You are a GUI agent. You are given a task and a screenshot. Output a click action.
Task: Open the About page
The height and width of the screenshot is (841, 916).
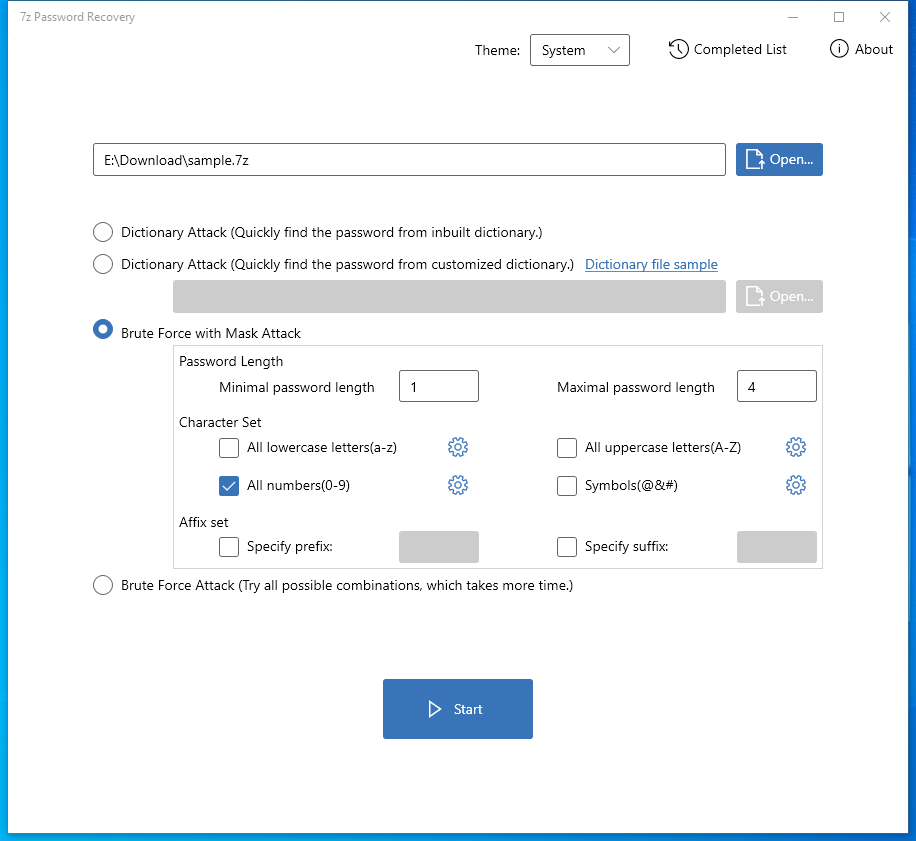pyautogui.click(x=861, y=50)
